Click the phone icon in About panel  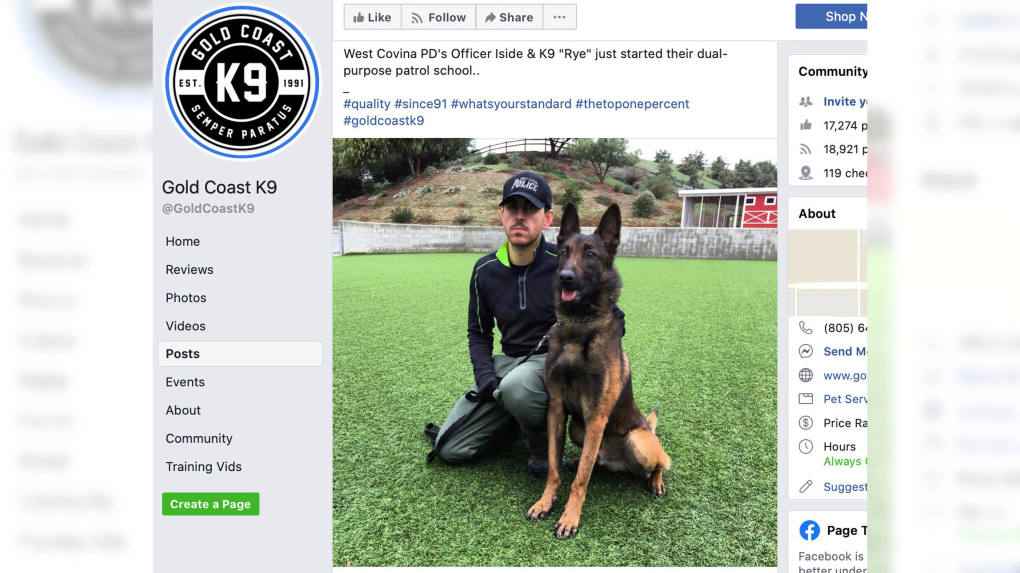806,328
